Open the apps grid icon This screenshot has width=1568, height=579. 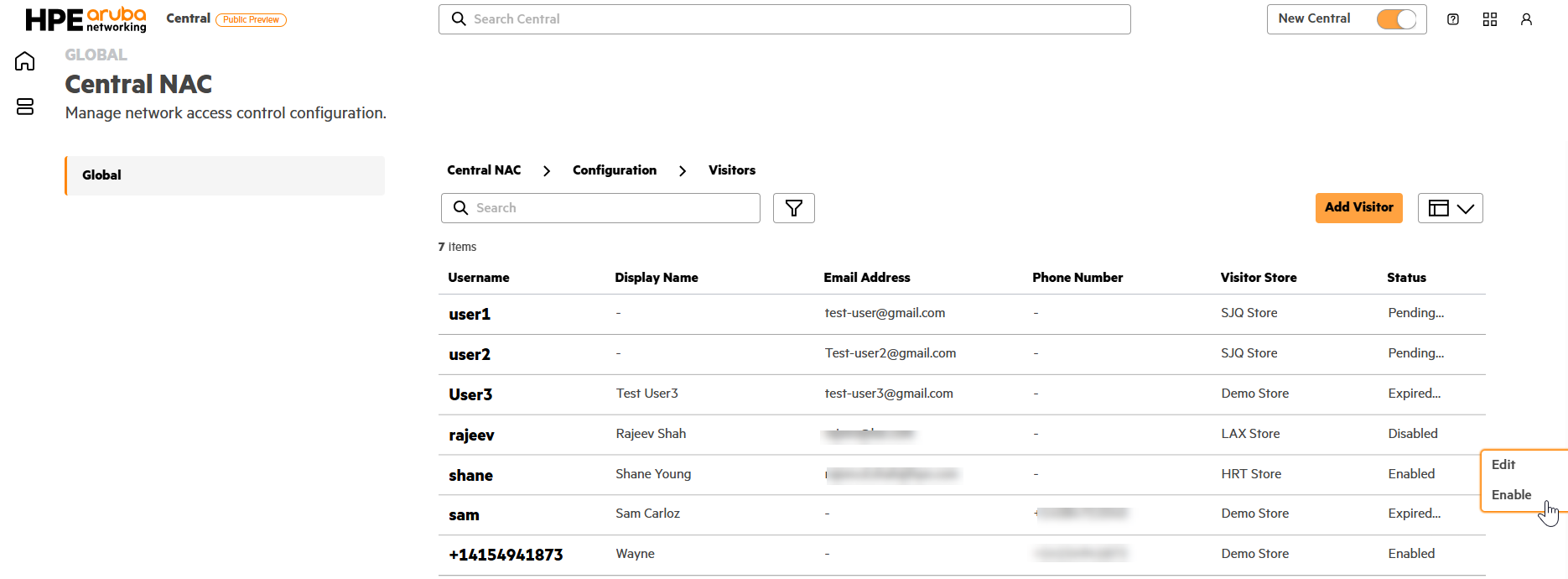pos(1490,19)
